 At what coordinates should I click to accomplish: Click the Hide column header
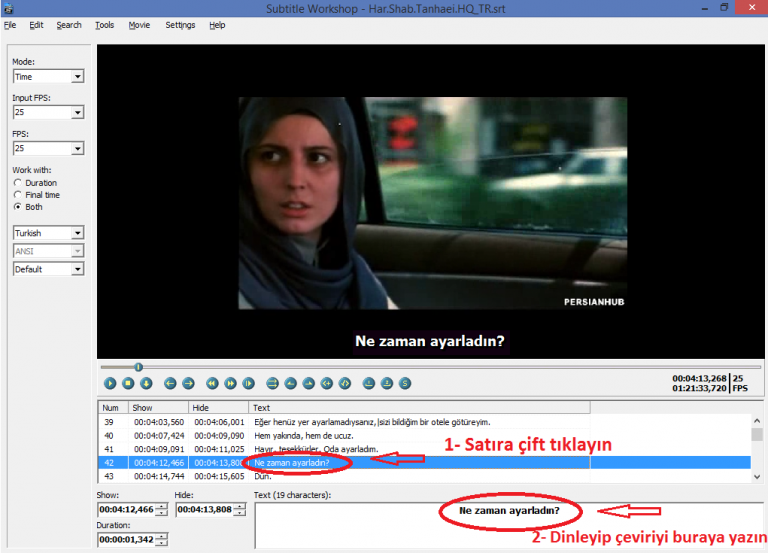click(218, 408)
